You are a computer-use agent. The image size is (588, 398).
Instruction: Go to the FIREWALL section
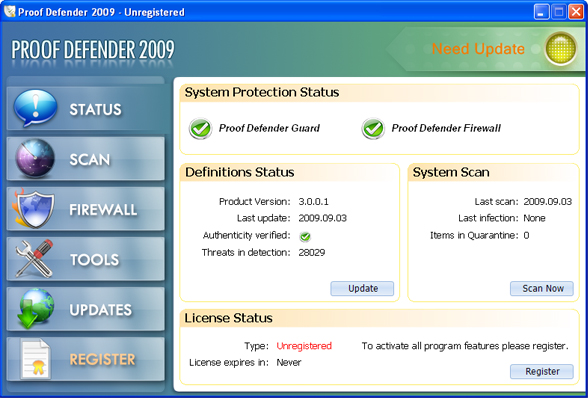tap(86, 209)
